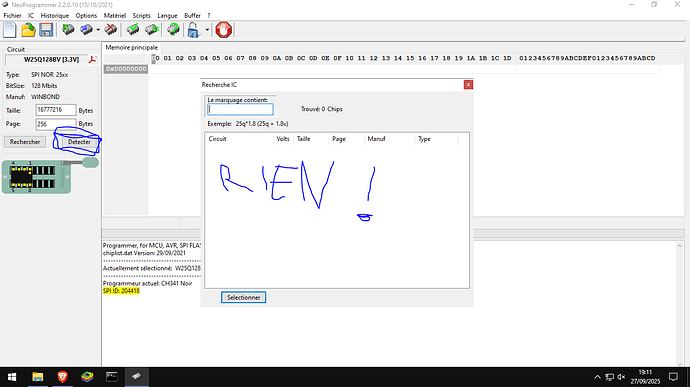Click the Detecter button
This screenshot has height=387, width=690.
click(x=79, y=142)
